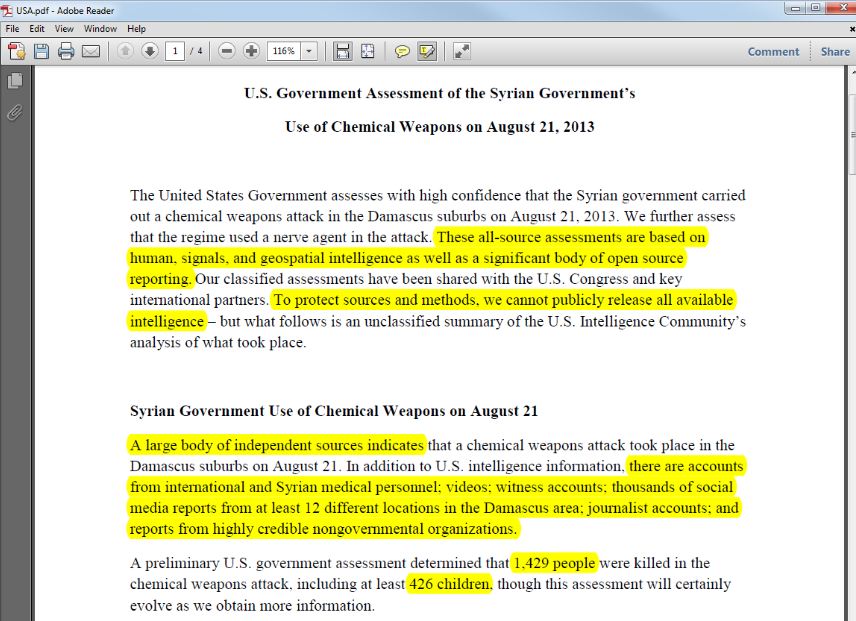The image size is (856, 621).
Task: Save the document using the floppy disk icon
Action: 42,51
